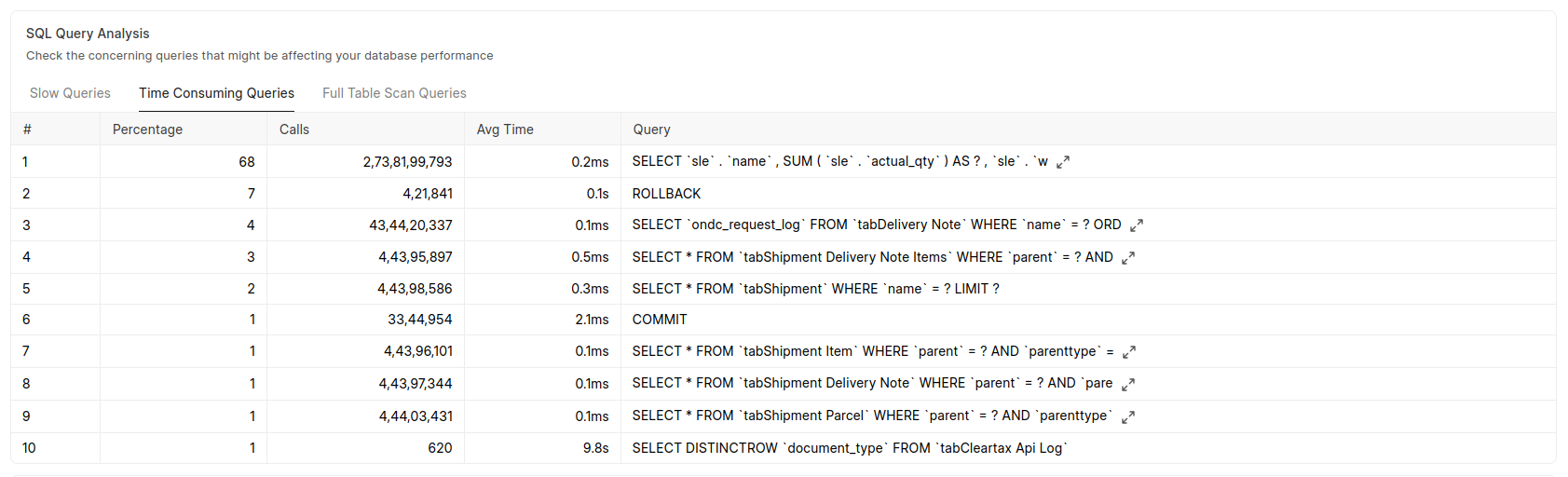Expand the truncated SUM actual_qty query
The width and height of the screenshot is (1568, 477).
[1063, 162]
